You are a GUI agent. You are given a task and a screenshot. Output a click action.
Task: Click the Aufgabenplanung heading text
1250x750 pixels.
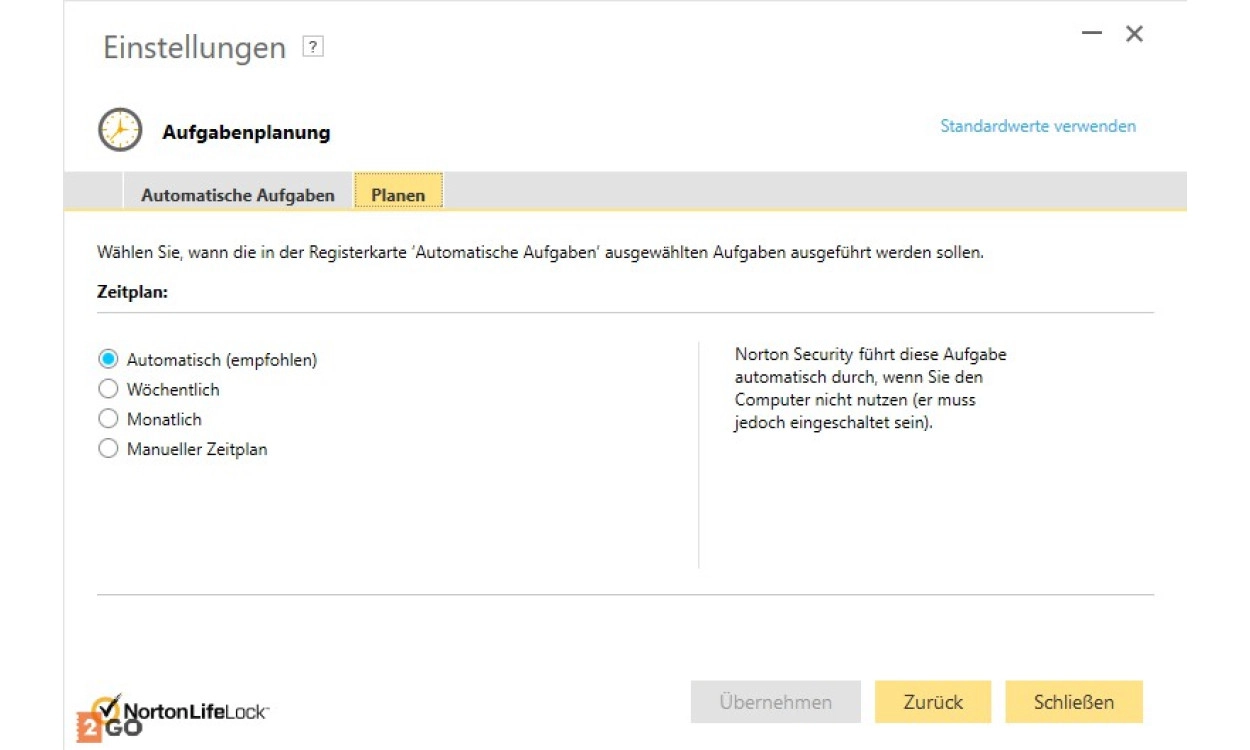coord(246,132)
